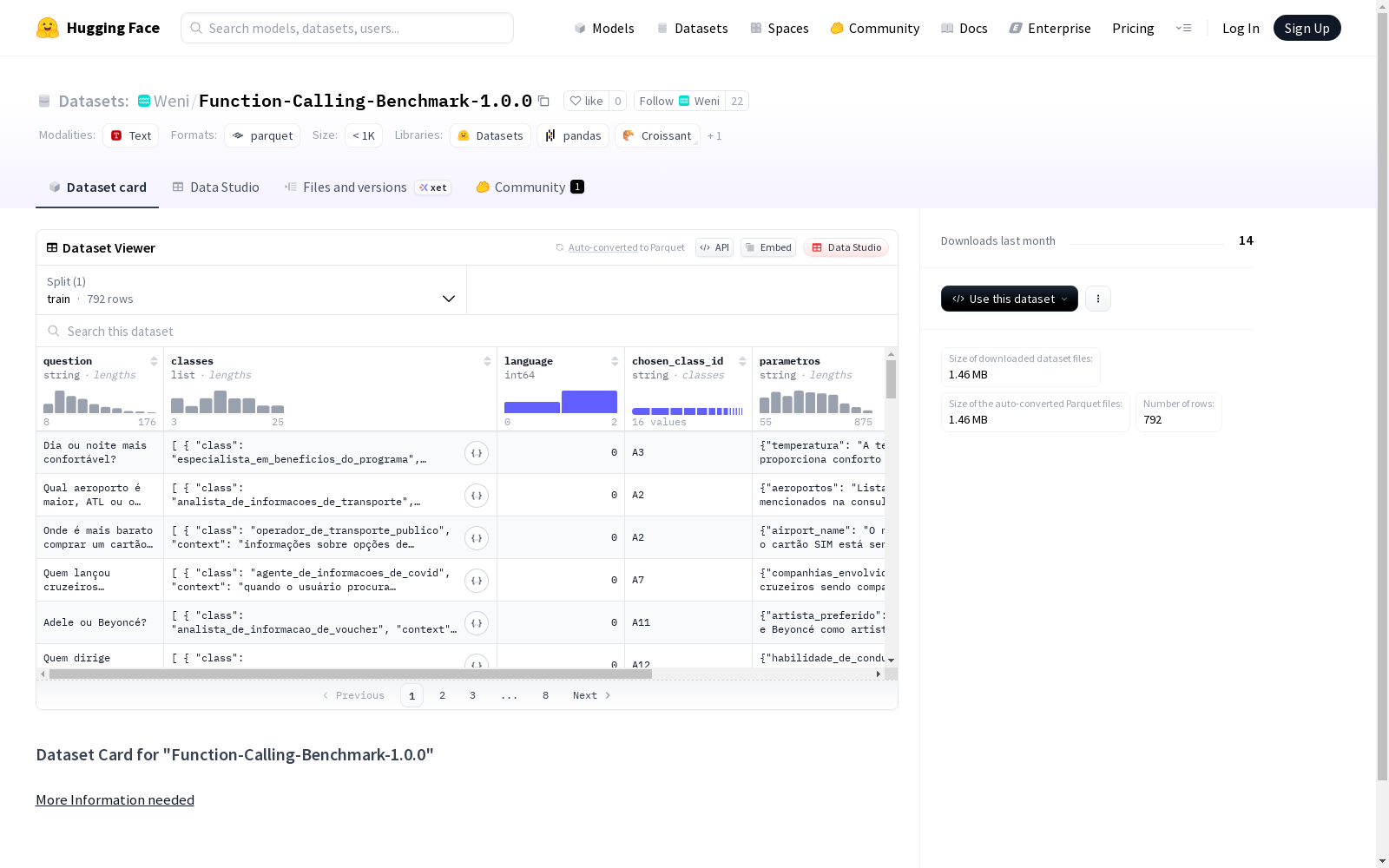Click the Weni owner link

tap(171, 101)
